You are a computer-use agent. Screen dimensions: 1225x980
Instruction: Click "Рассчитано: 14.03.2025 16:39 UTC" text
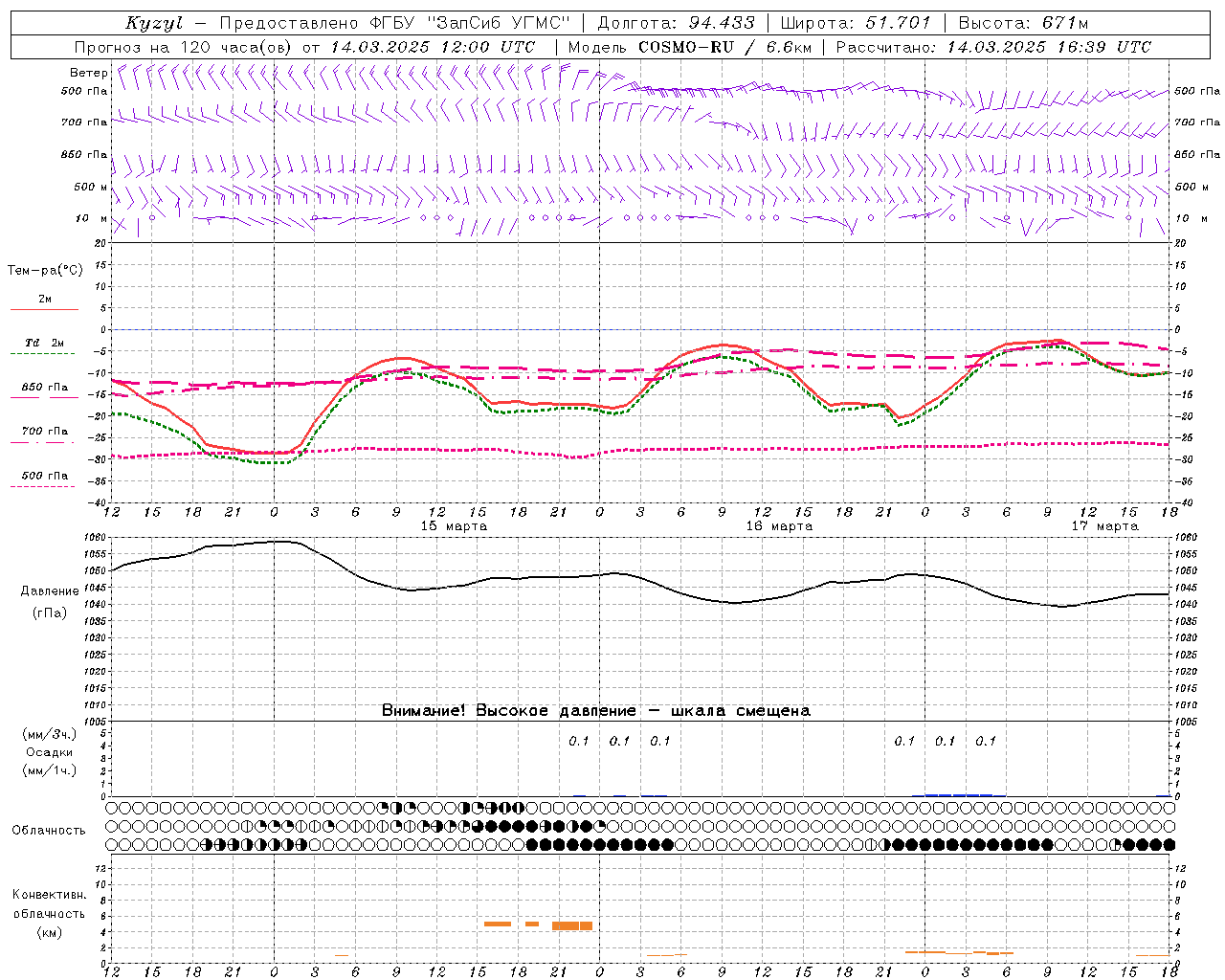993,47
